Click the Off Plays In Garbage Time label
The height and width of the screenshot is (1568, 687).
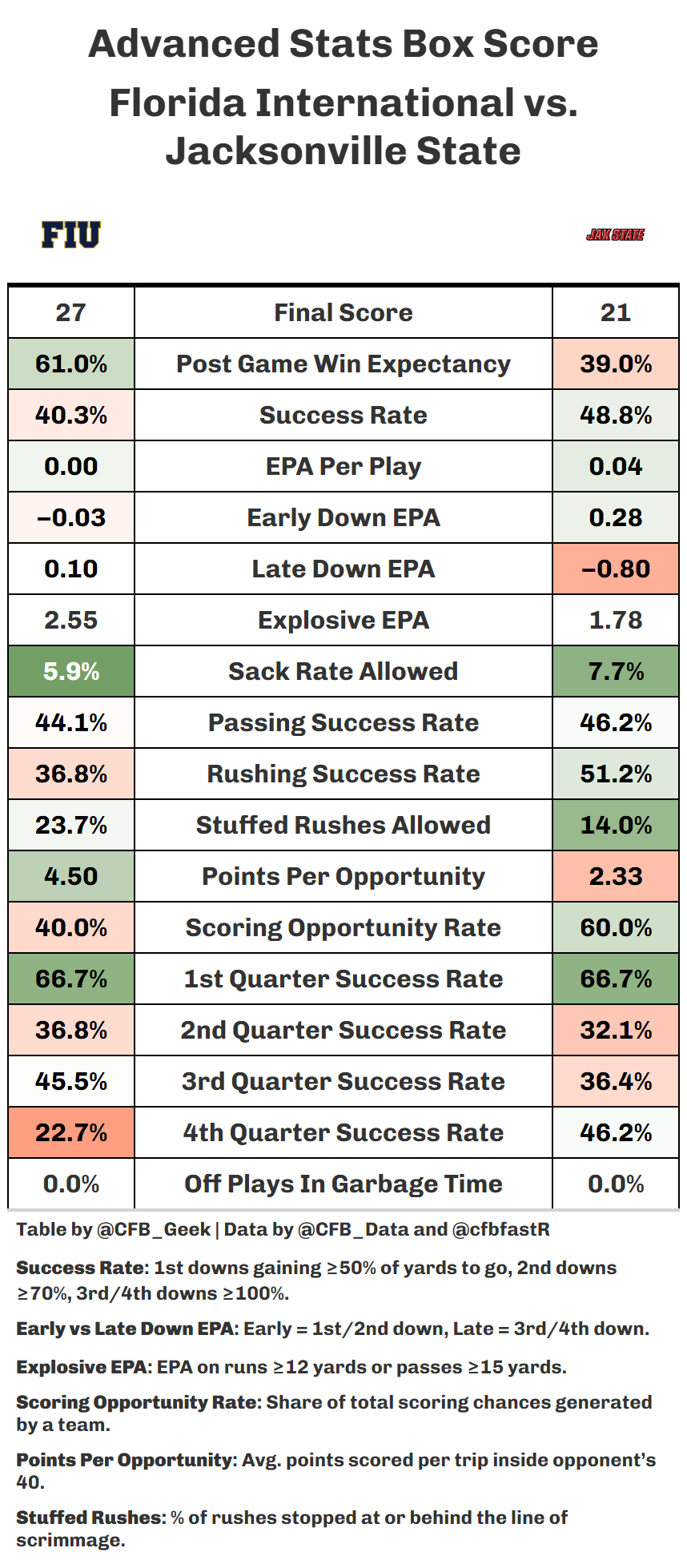pos(343,1184)
